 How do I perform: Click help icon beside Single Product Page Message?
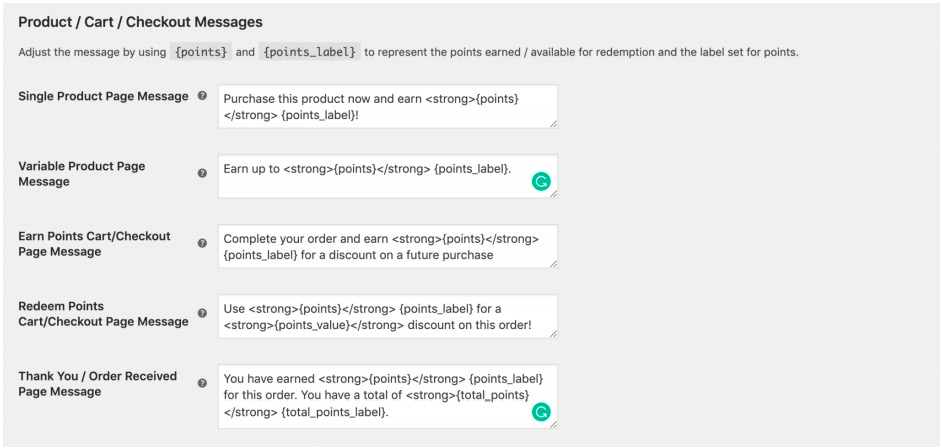click(203, 96)
